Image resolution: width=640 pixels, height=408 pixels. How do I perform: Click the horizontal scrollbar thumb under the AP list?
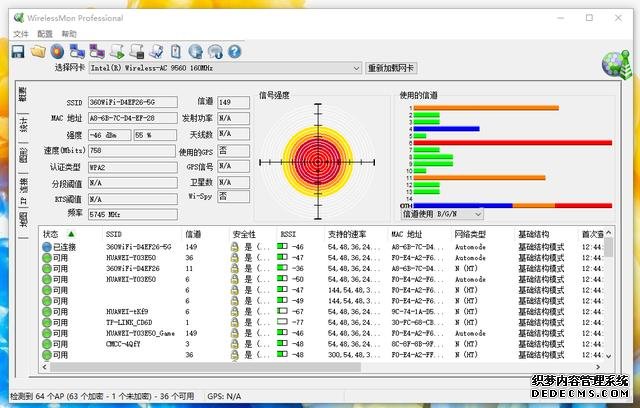click(205, 367)
